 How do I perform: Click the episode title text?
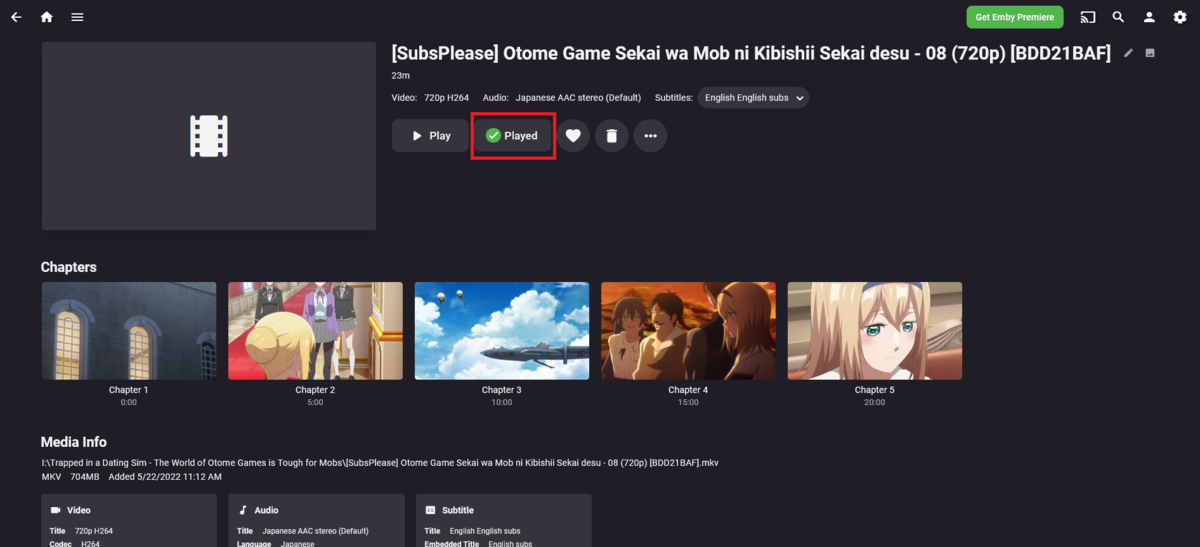751,53
